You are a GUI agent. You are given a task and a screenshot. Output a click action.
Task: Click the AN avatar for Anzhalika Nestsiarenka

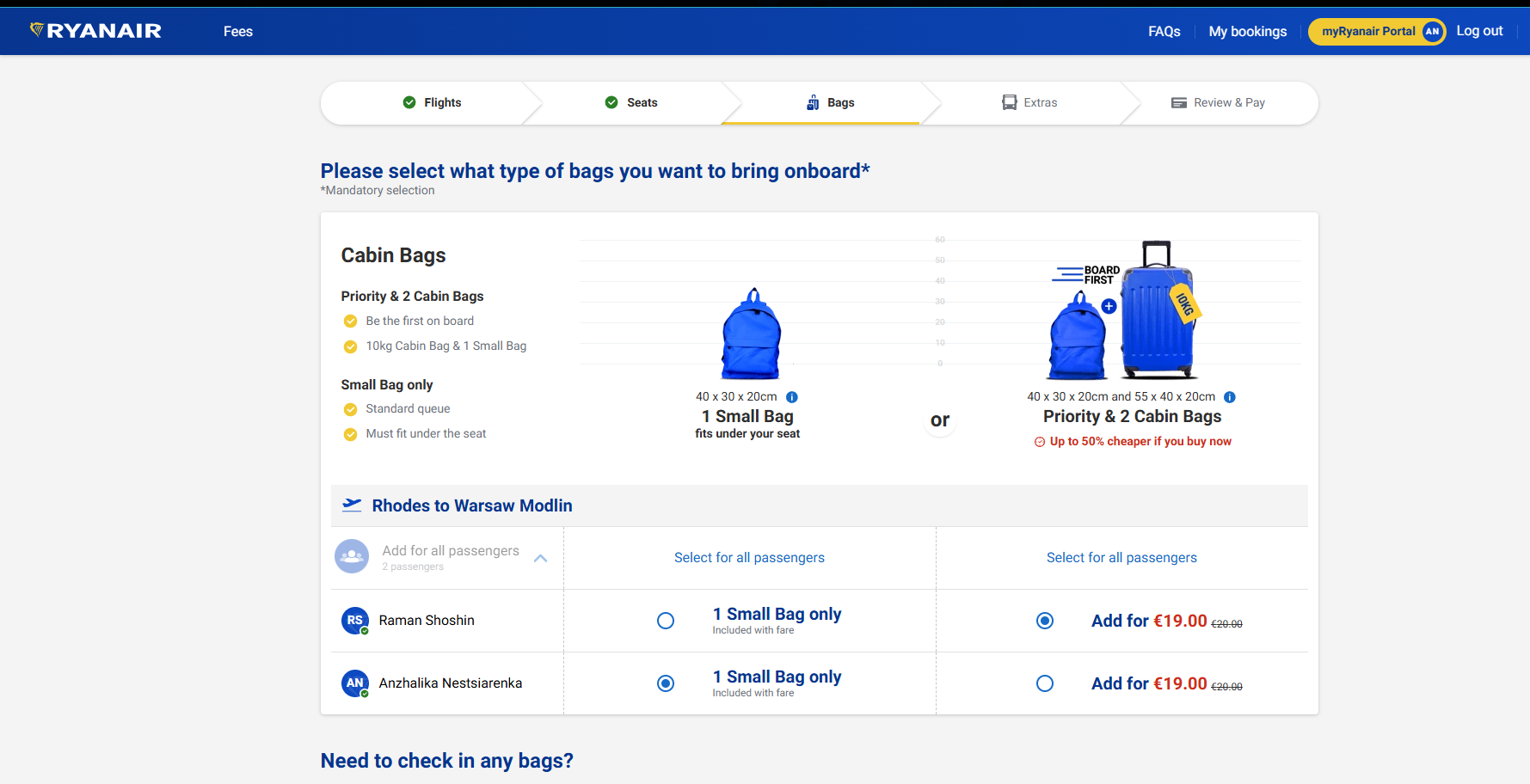point(355,683)
